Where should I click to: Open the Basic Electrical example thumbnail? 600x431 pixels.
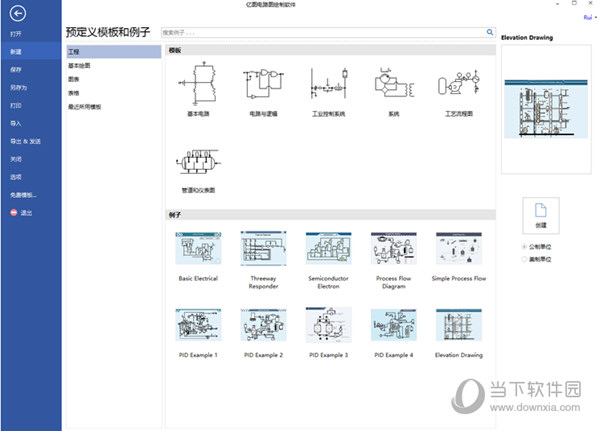coord(198,248)
